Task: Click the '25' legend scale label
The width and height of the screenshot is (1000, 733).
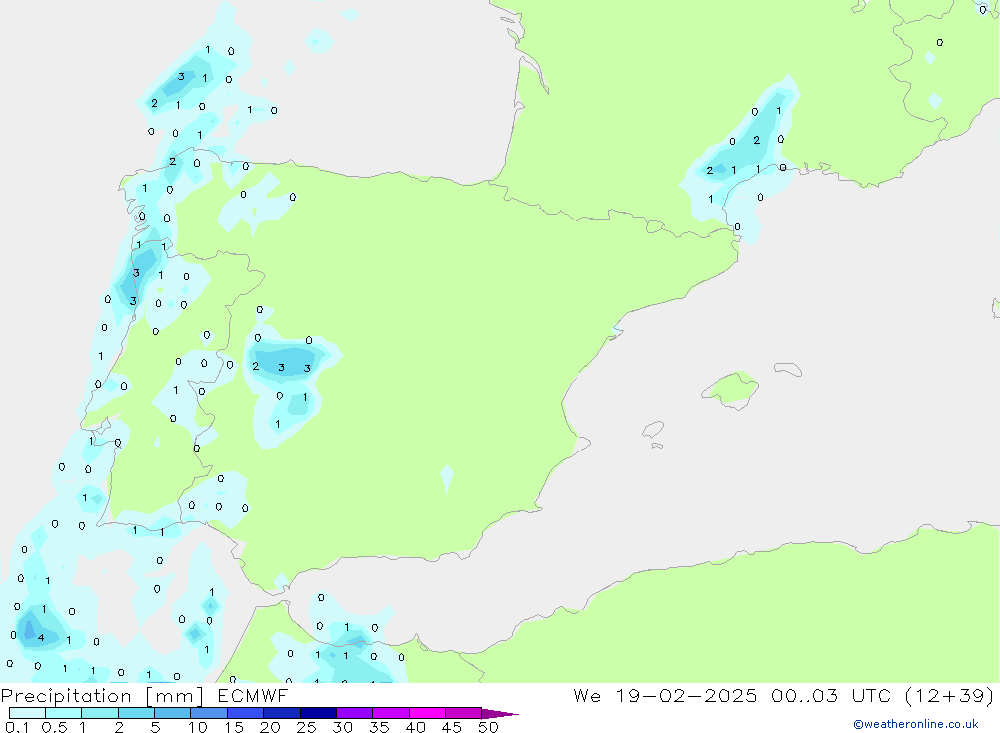Action: tap(307, 727)
